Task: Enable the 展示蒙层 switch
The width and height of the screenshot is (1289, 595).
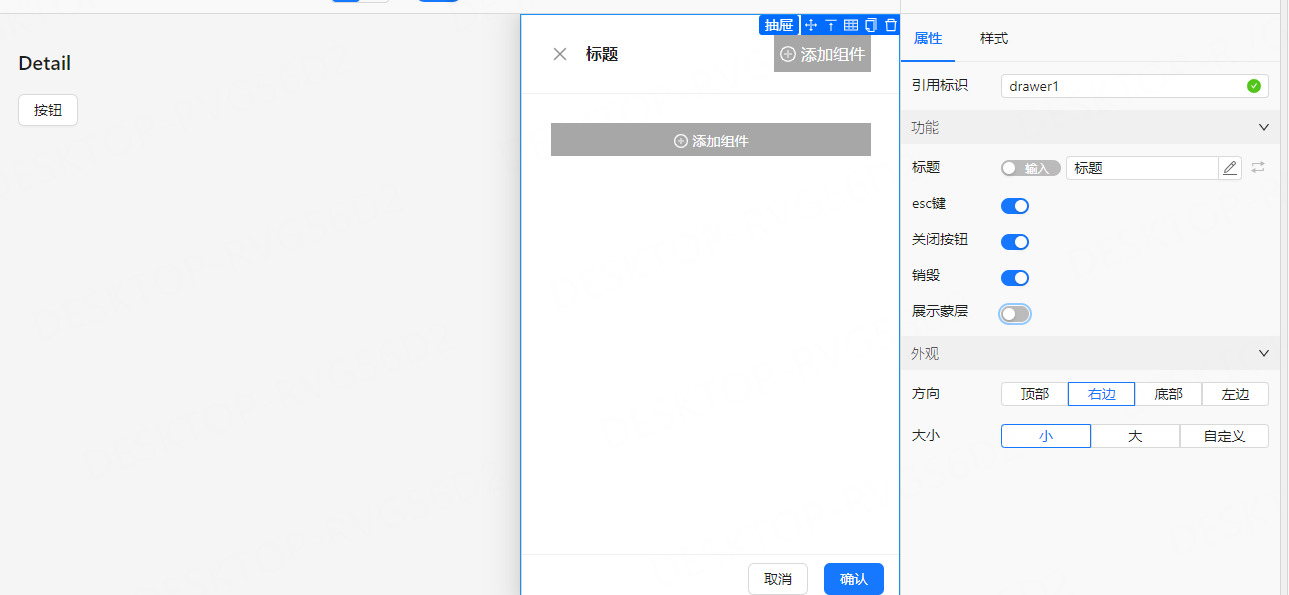Action: pyautogui.click(x=1015, y=314)
